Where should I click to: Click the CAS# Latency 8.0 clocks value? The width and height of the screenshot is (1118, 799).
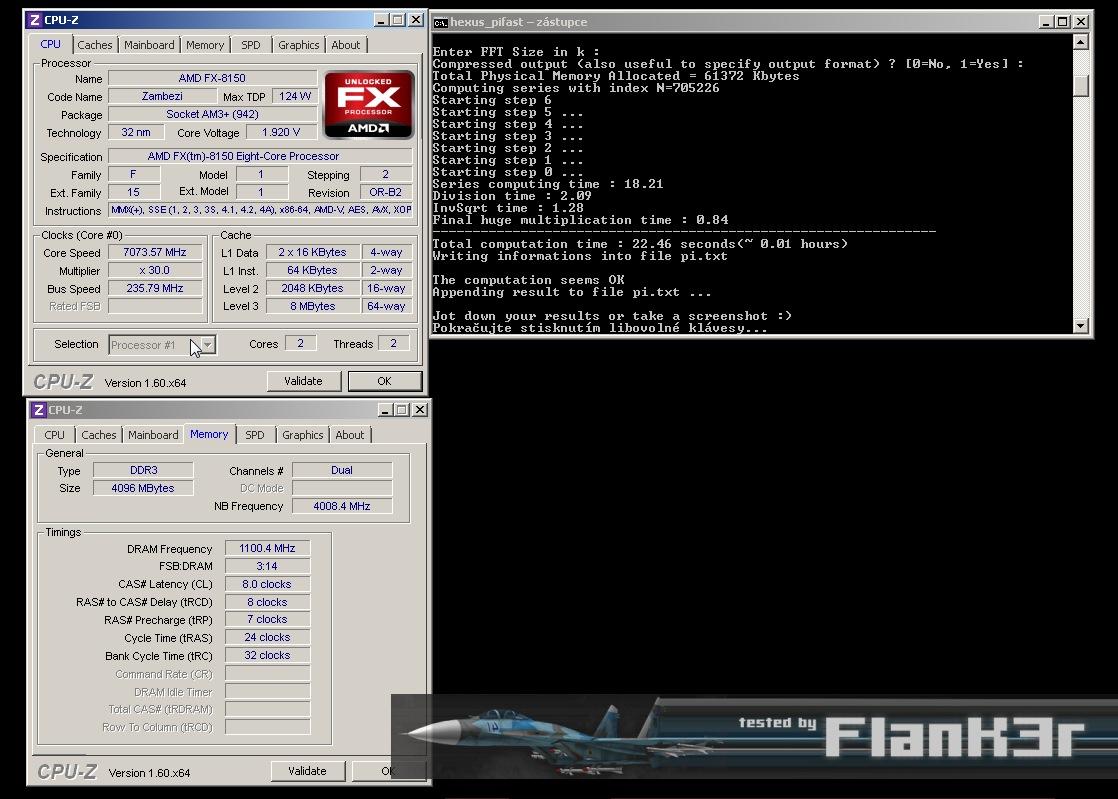(x=267, y=584)
